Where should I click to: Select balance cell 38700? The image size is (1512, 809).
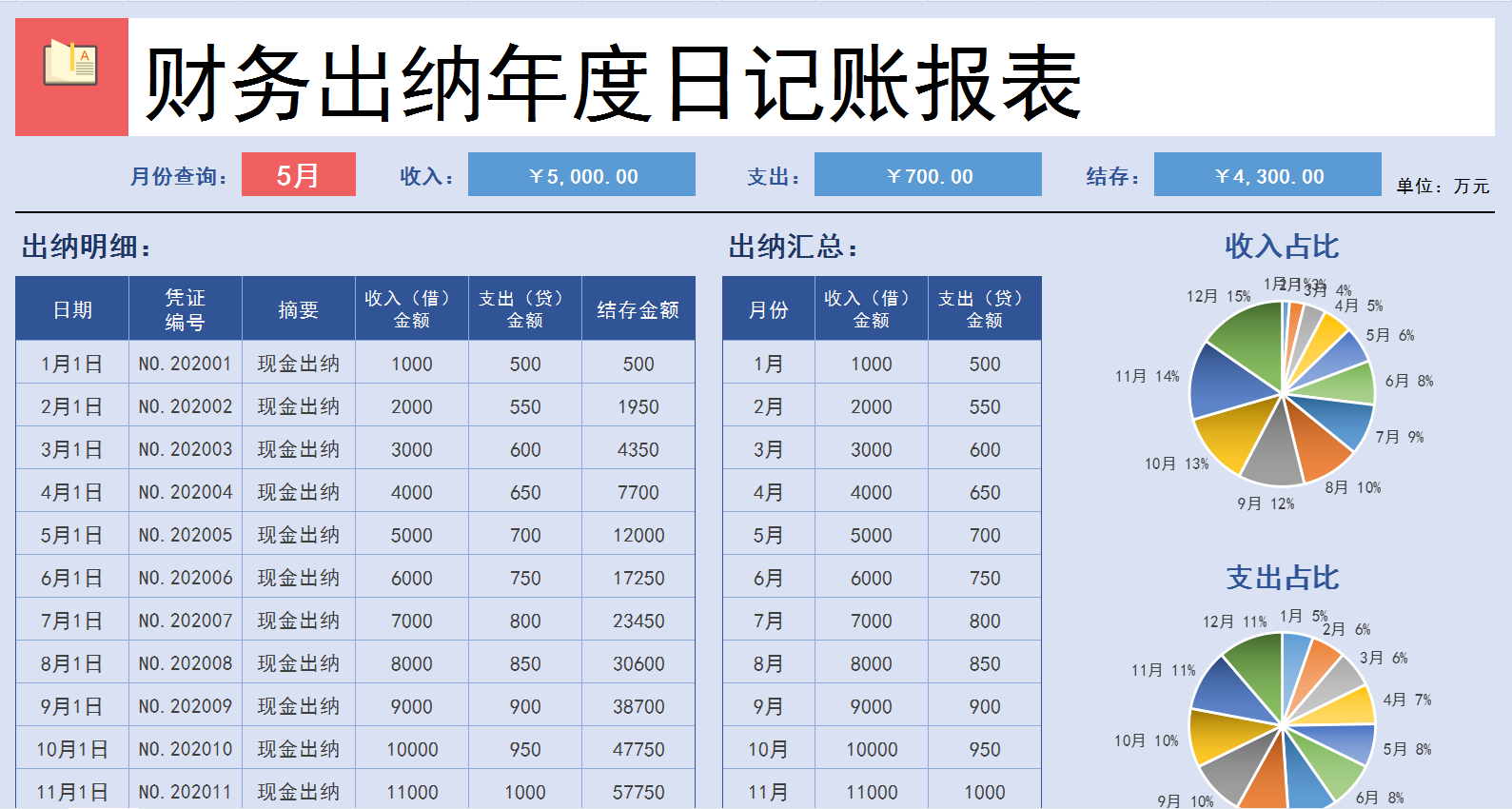click(x=638, y=706)
